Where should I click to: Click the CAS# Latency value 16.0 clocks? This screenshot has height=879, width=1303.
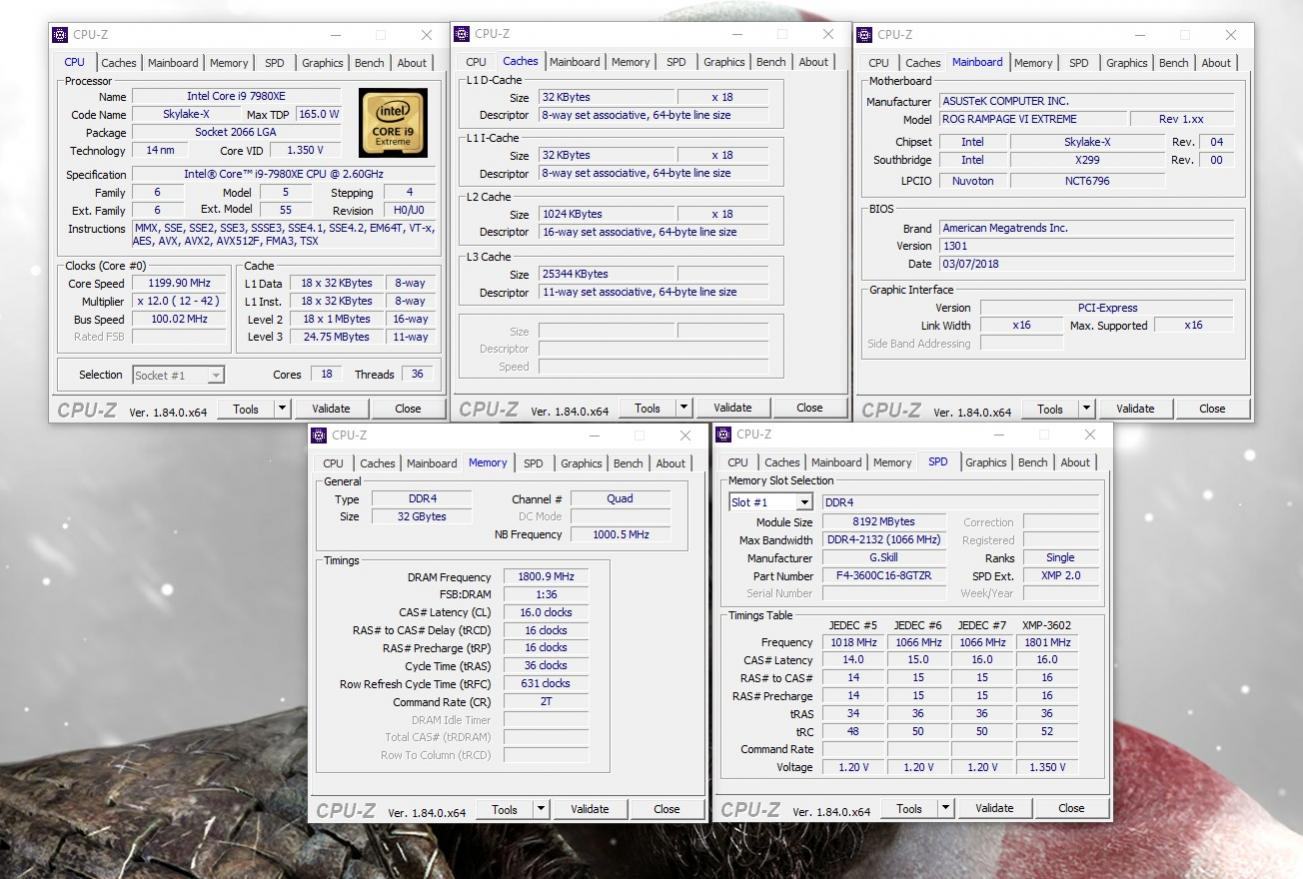pos(545,612)
